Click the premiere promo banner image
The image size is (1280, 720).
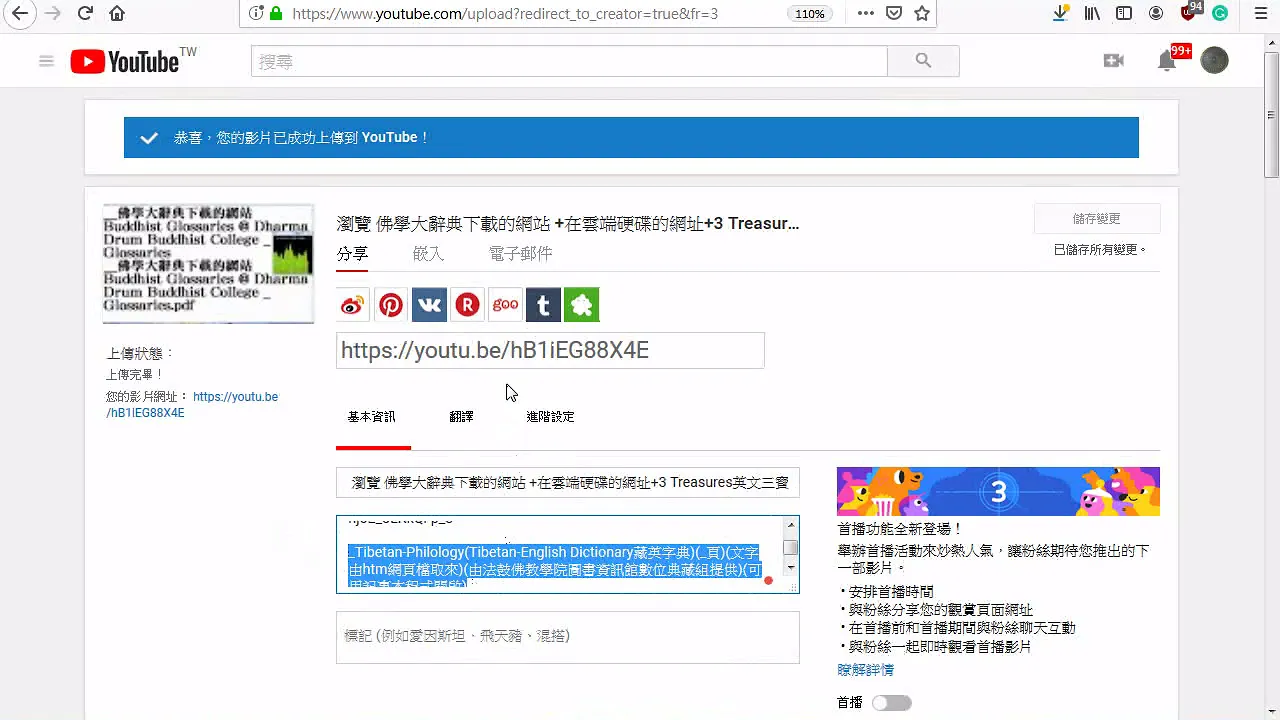coord(998,491)
